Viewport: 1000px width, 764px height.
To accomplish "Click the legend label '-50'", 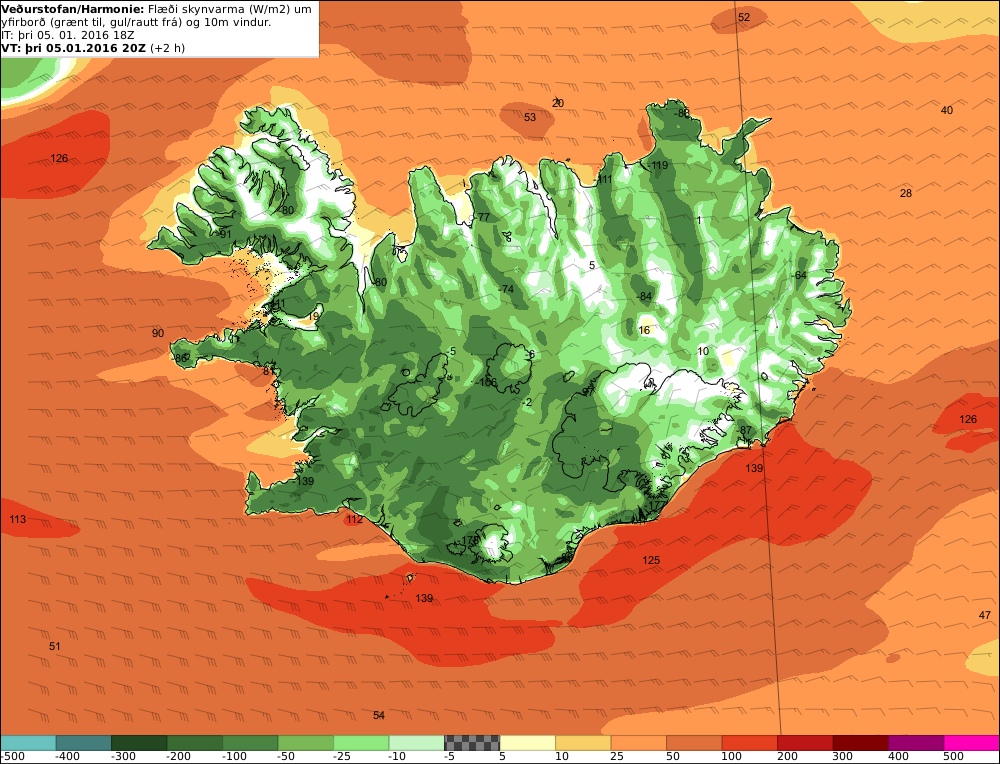I will (288, 757).
